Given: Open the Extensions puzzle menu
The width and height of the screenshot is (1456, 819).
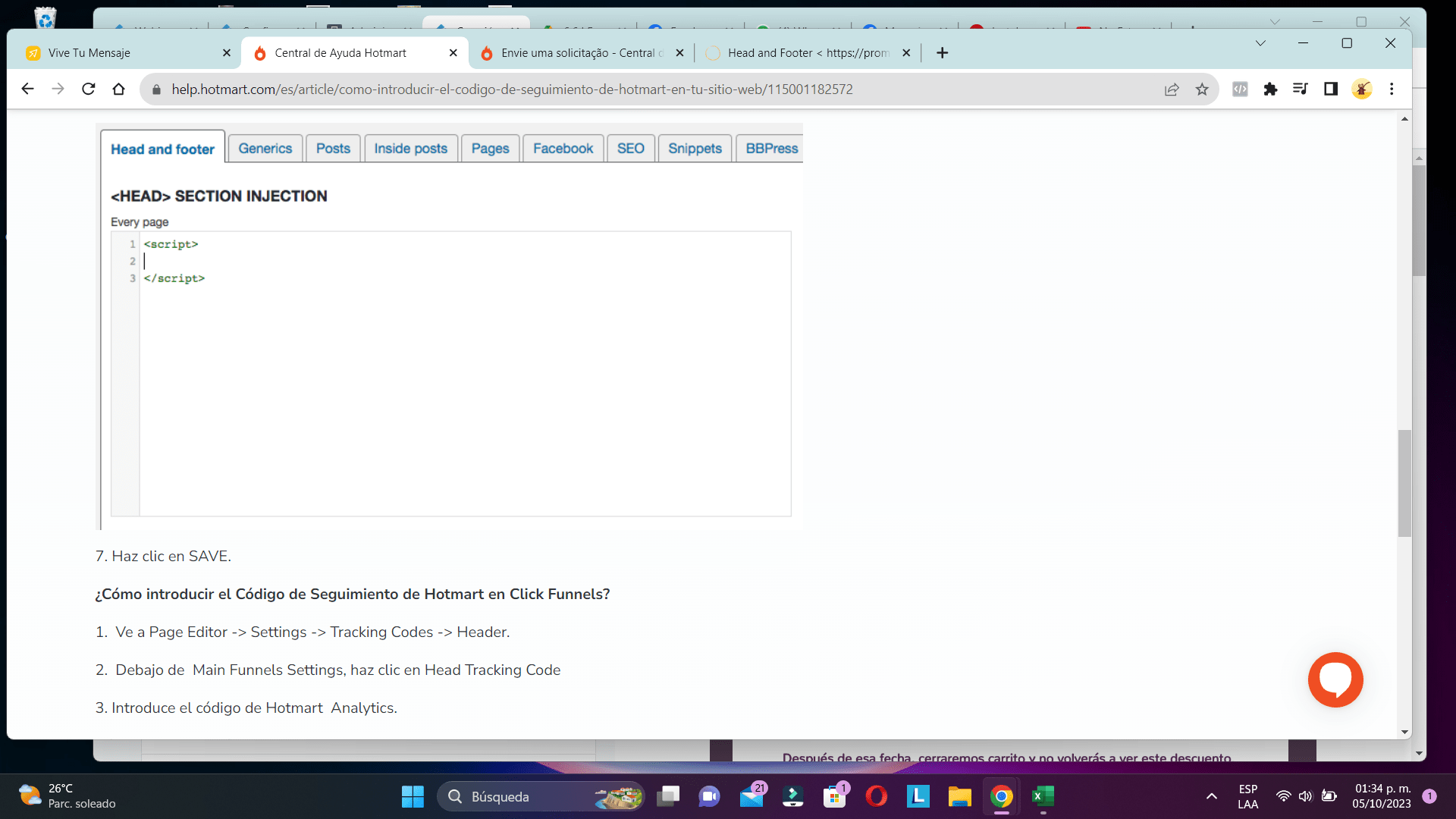Looking at the screenshot, I should [1270, 89].
